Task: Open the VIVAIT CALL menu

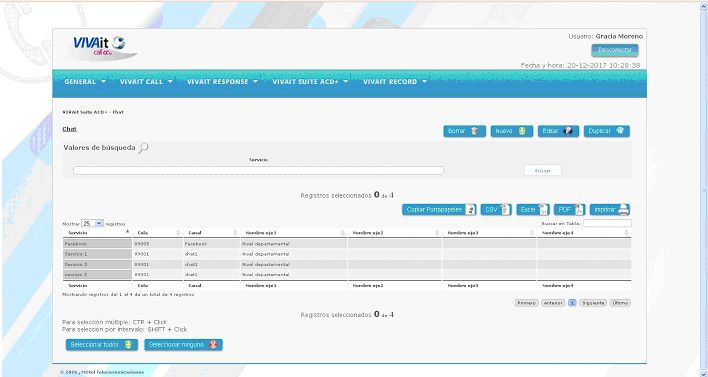Action: [146, 82]
